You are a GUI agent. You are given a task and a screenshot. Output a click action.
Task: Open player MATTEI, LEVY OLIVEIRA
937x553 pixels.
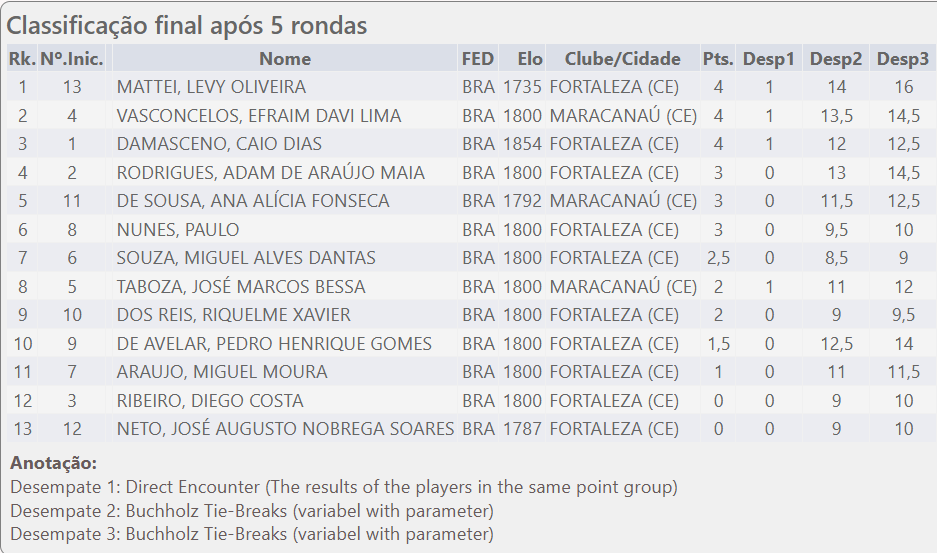[211, 87]
